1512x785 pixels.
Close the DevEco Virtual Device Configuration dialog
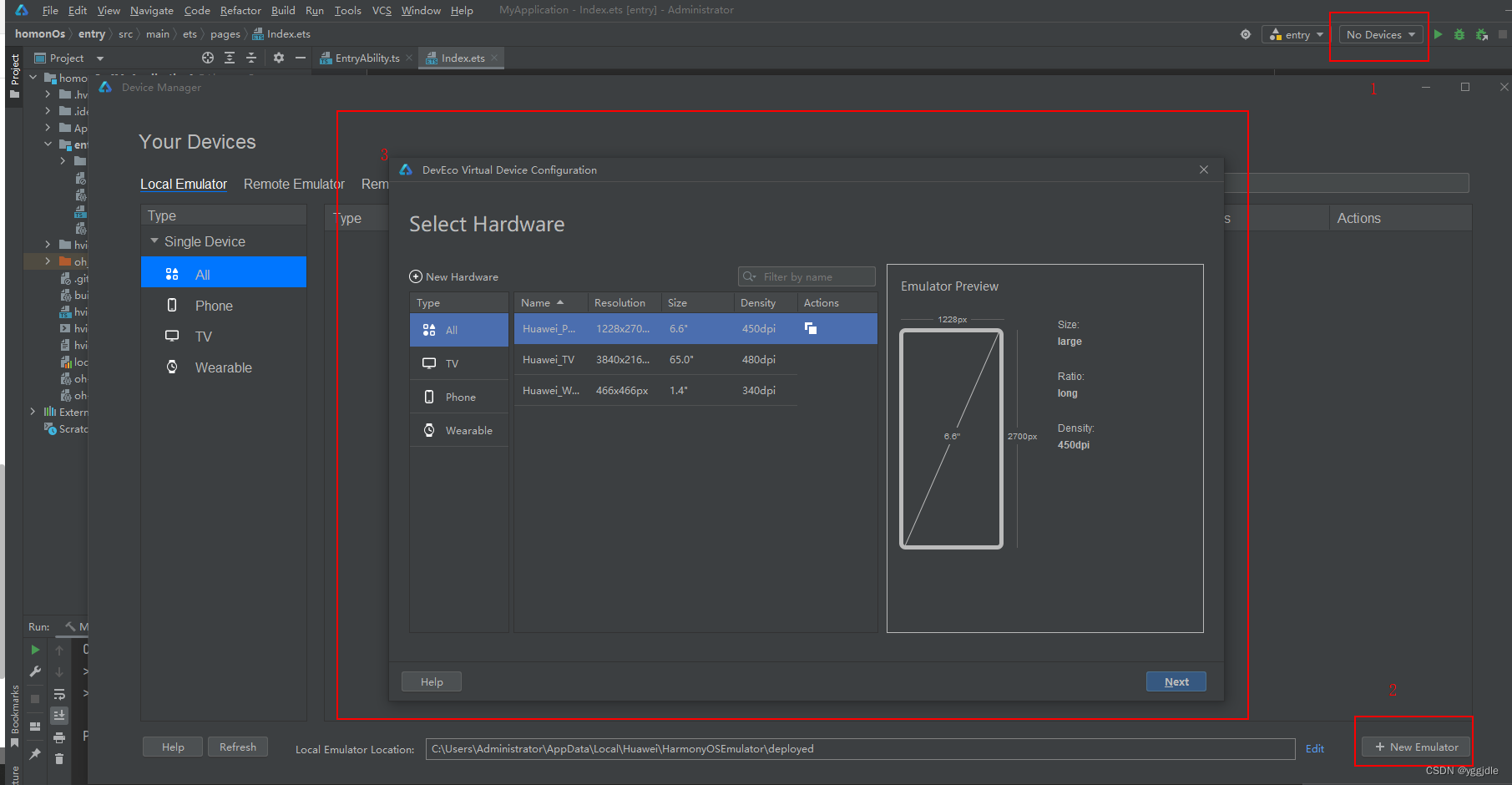click(1204, 170)
